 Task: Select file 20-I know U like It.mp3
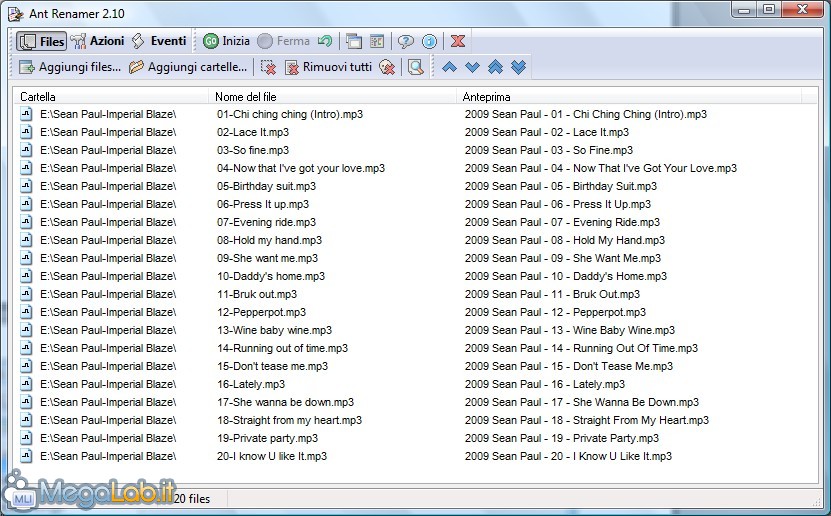(272, 457)
